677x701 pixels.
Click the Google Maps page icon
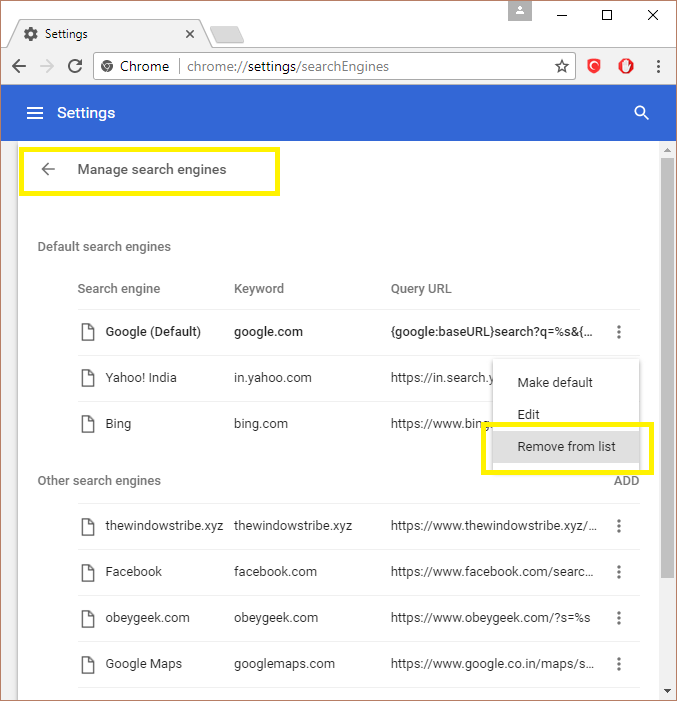coord(88,664)
